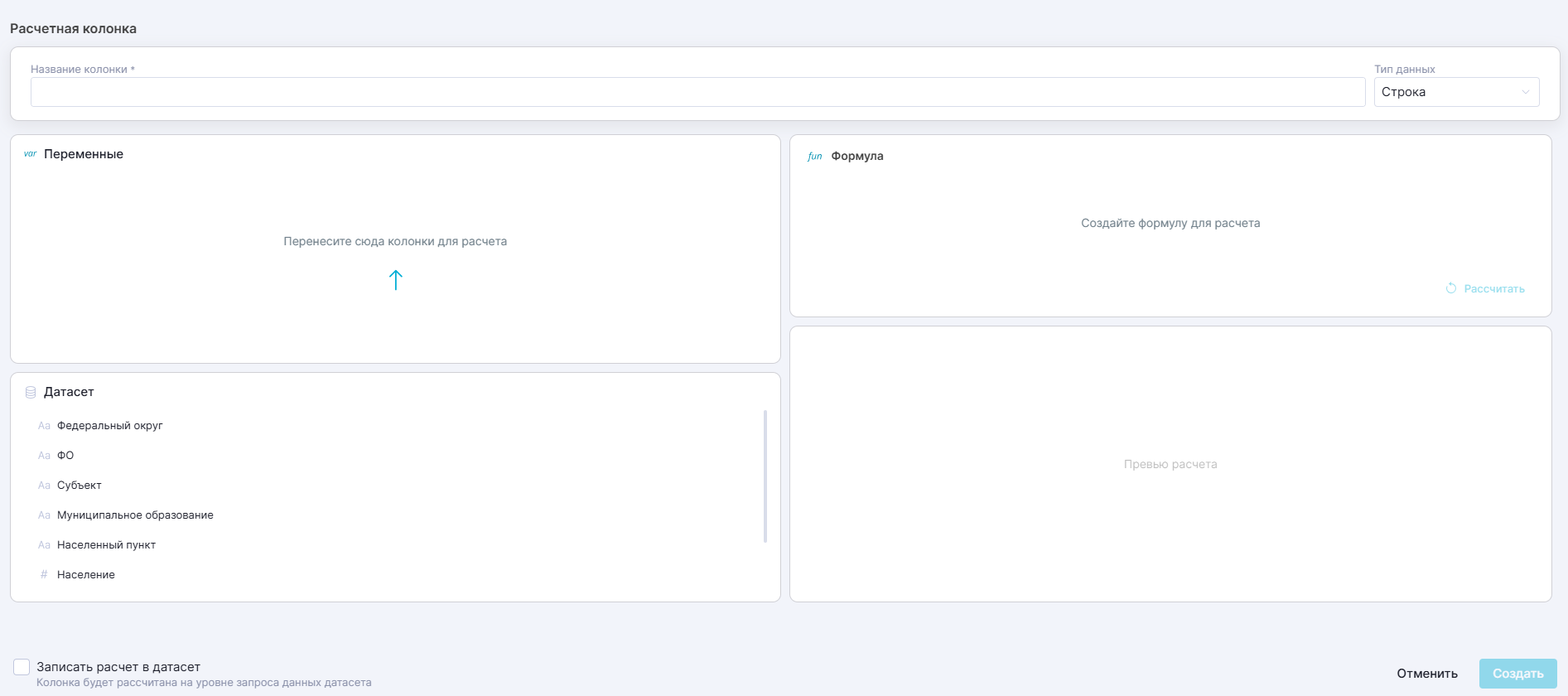The image size is (1568, 696).
Task: Click the Aa icon of Федеральный округ
Action: (44, 426)
